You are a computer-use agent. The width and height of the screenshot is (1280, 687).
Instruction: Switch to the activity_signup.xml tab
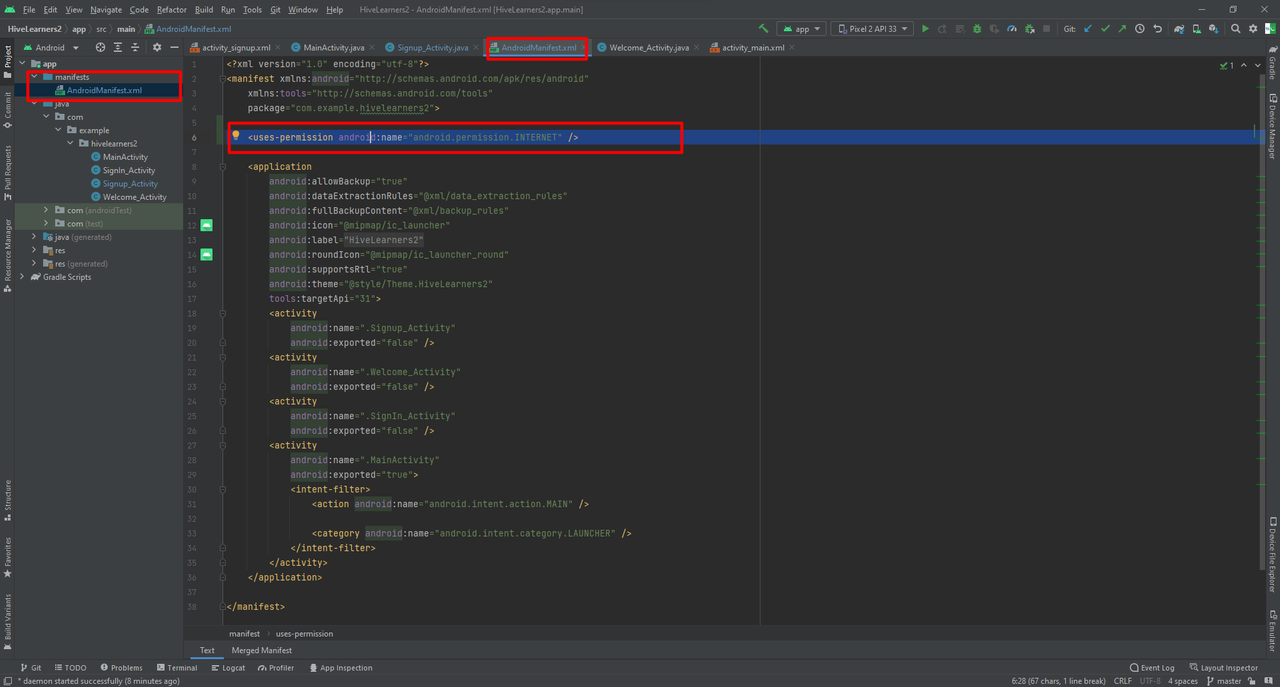tap(236, 47)
